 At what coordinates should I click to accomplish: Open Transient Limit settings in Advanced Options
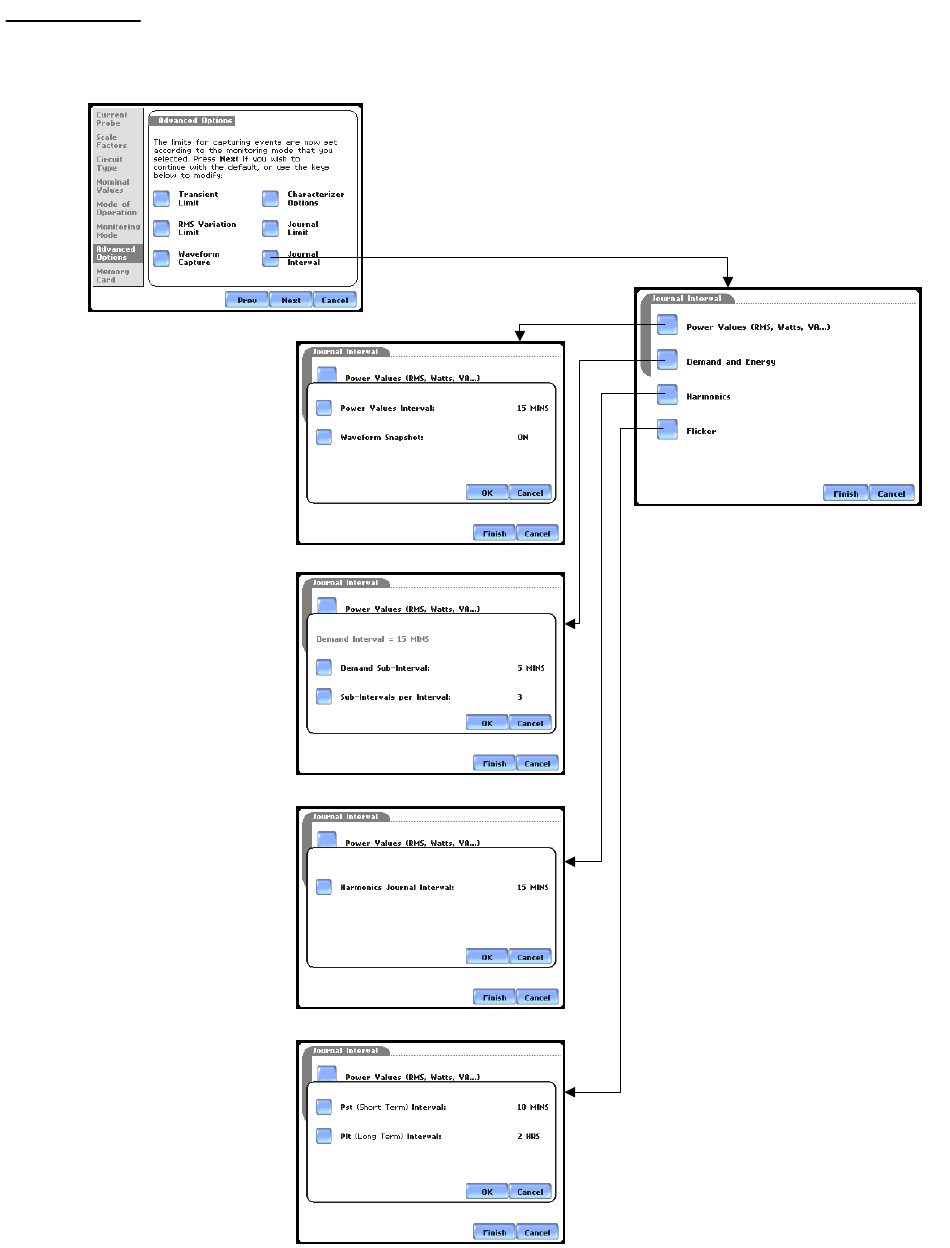pyautogui.click(x=161, y=197)
